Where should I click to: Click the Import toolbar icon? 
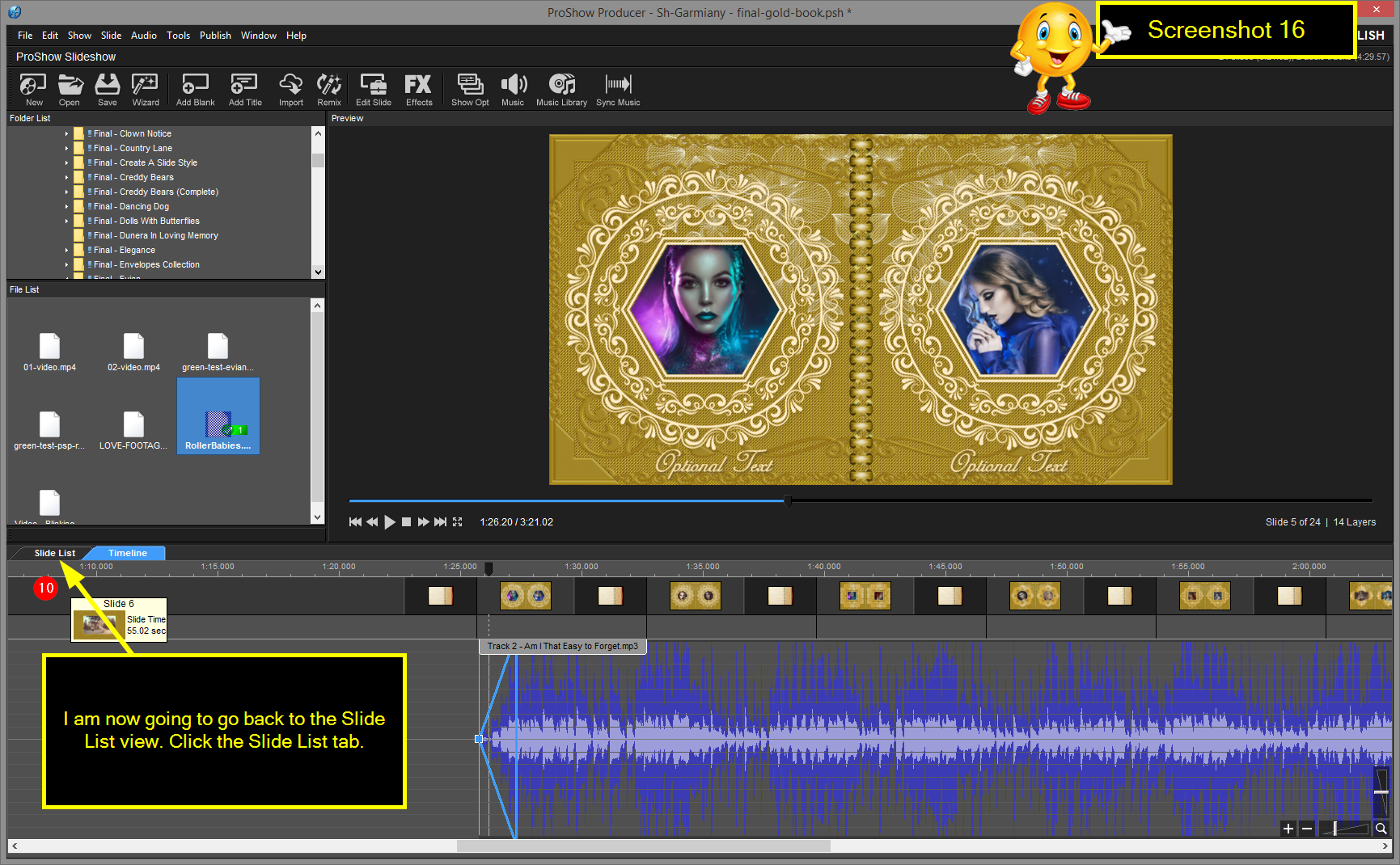291,90
